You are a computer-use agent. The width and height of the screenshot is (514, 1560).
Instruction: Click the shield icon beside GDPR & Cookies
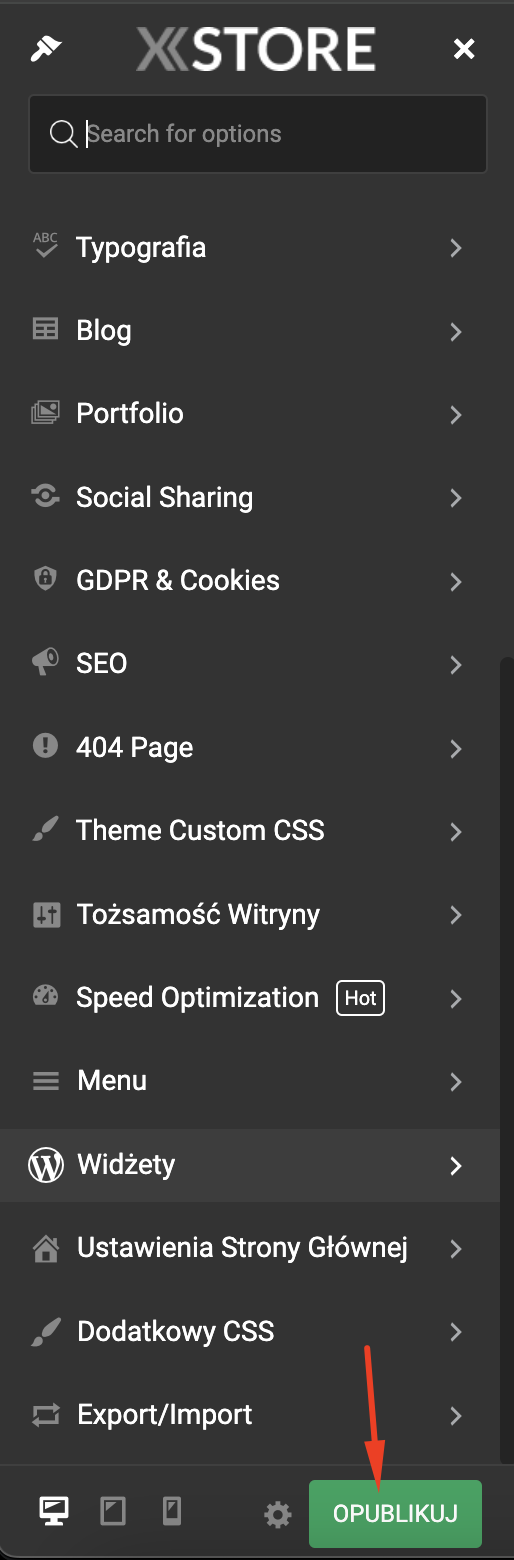[45, 580]
